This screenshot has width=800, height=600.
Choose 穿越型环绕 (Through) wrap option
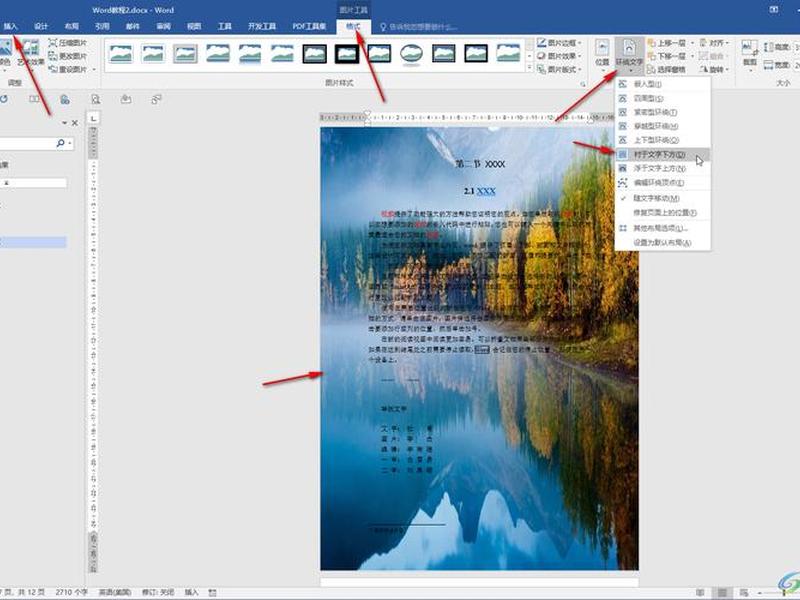click(x=663, y=126)
